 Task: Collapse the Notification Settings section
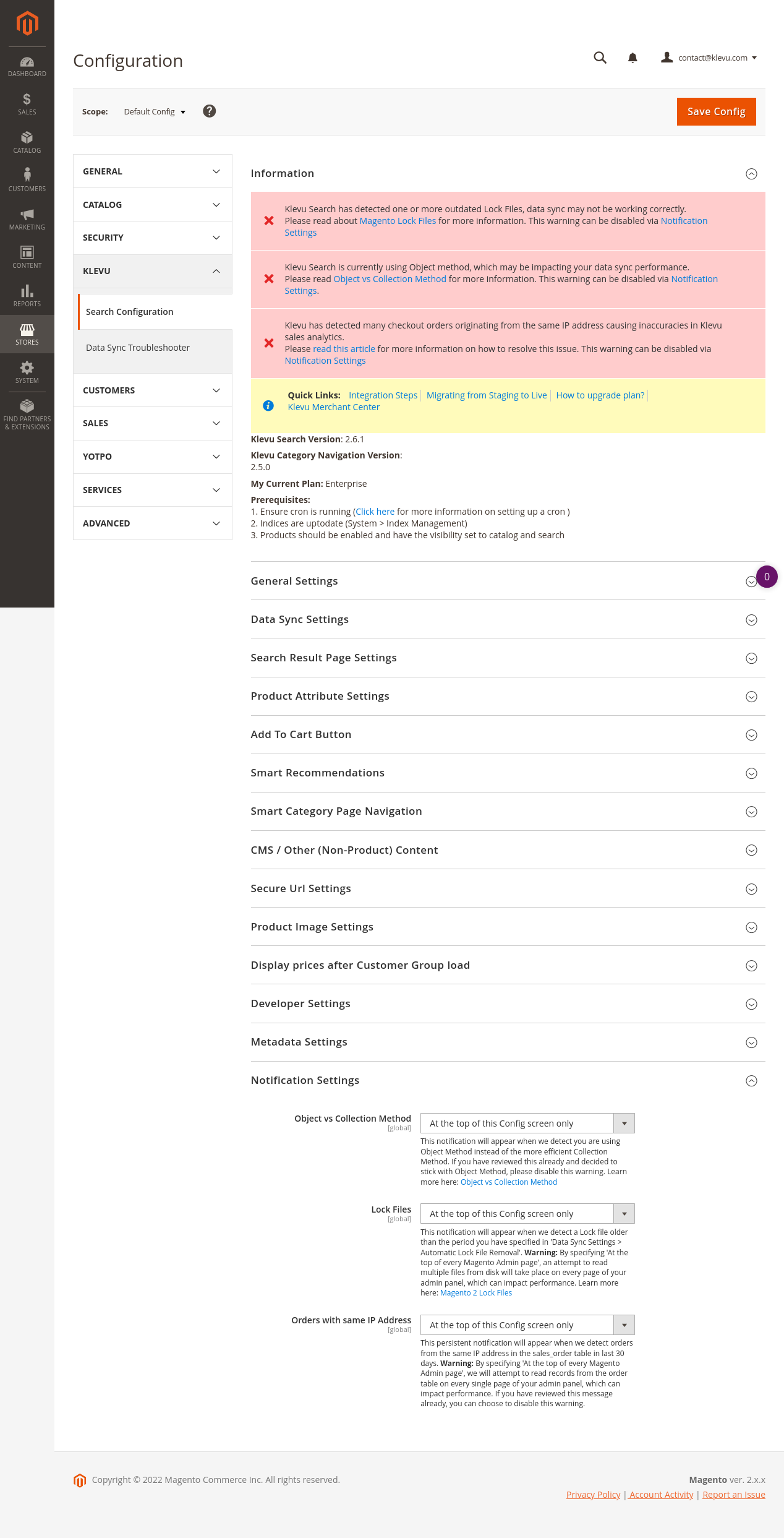tap(751, 1081)
